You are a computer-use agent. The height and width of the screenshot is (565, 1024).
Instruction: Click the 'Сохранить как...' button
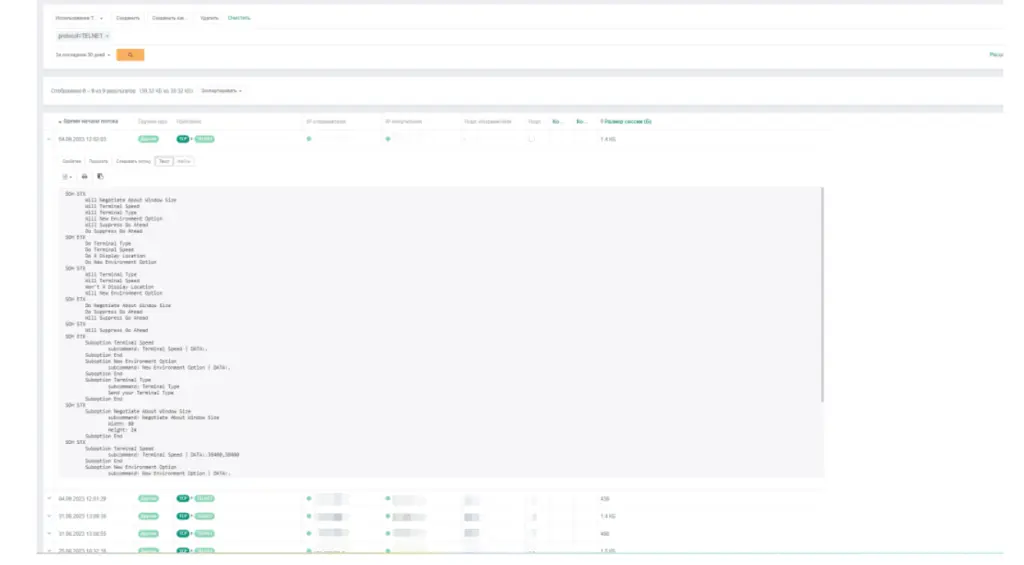(169, 18)
